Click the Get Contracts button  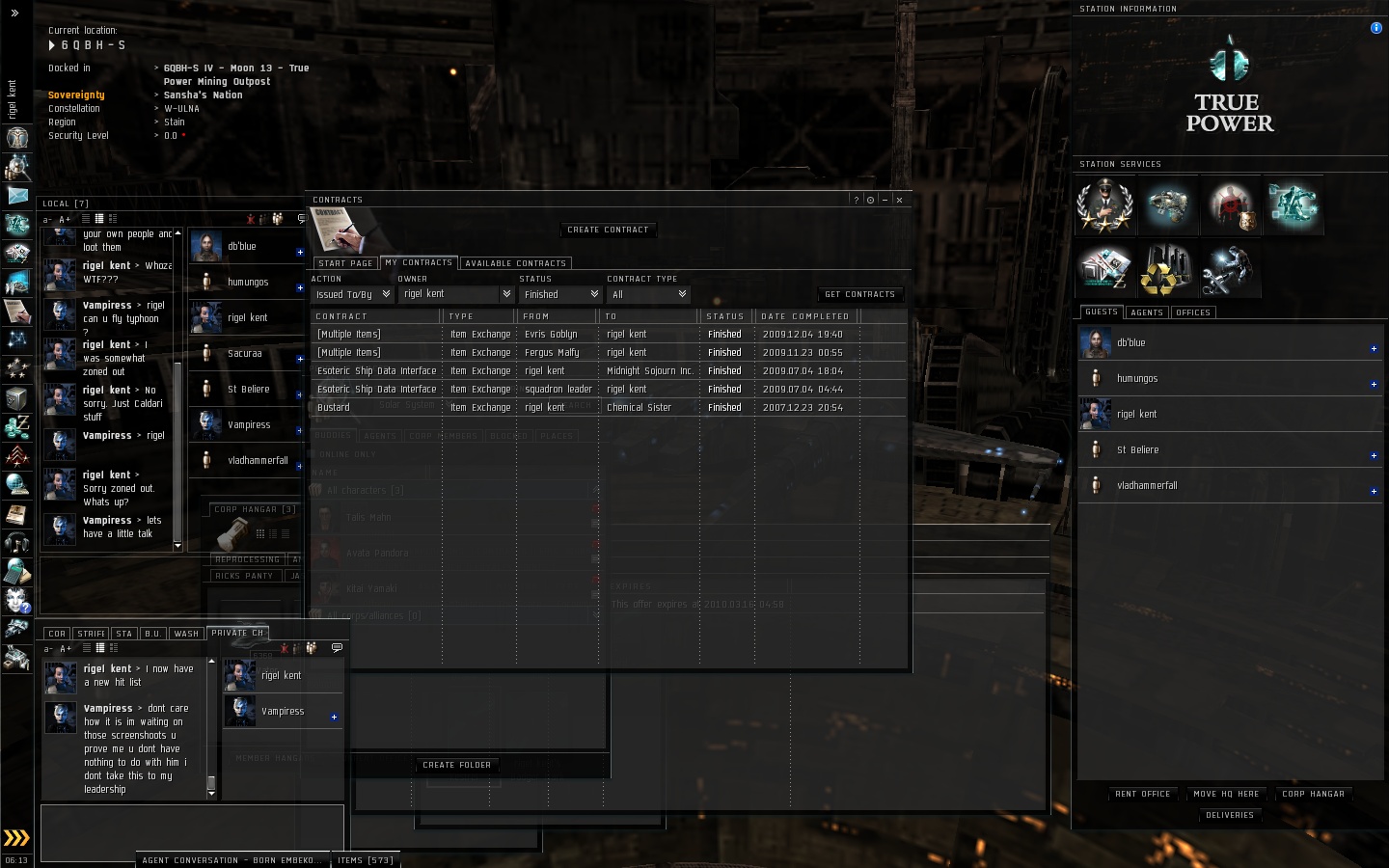pyautogui.click(x=860, y=294)
